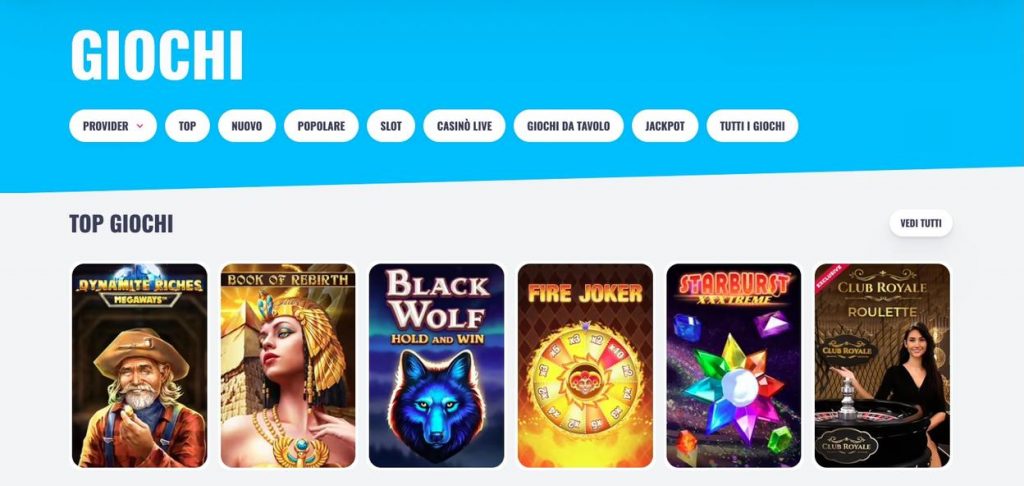
Task: Open the Provider dropdown filter
Action: (x=113, y=126)
